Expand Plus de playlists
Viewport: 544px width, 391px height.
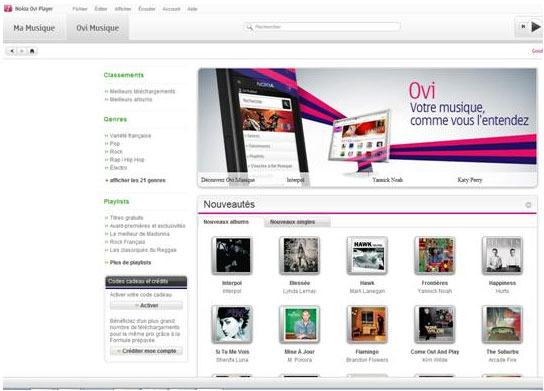[130, 262]
